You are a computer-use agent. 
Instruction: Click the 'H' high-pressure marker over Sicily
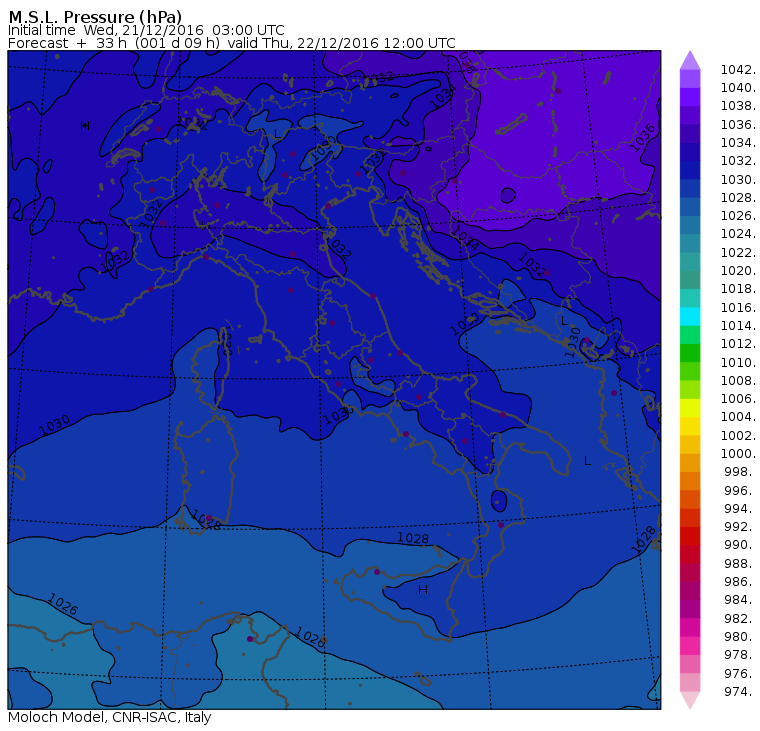(x=423, y=589)
